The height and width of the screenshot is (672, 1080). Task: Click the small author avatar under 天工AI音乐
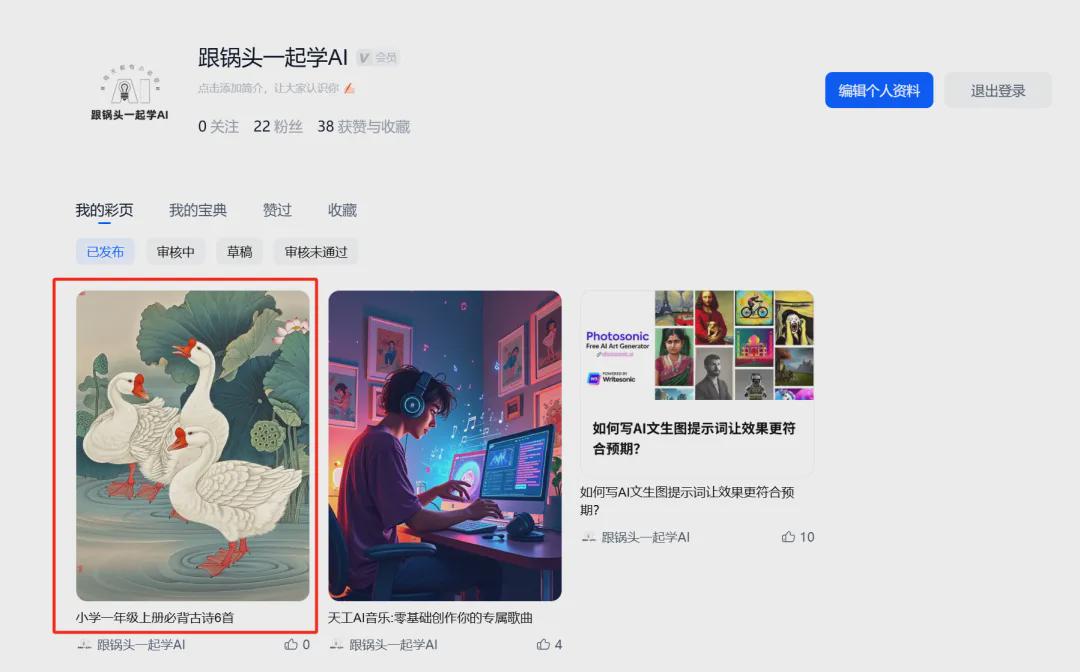pyautogui.click(x=334, y=644)
